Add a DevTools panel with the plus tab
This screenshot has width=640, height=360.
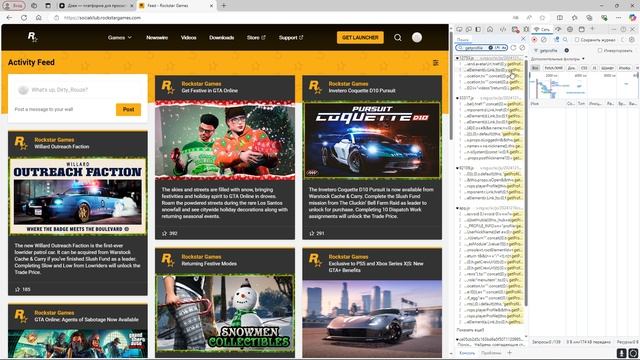[x=592, y=29]
